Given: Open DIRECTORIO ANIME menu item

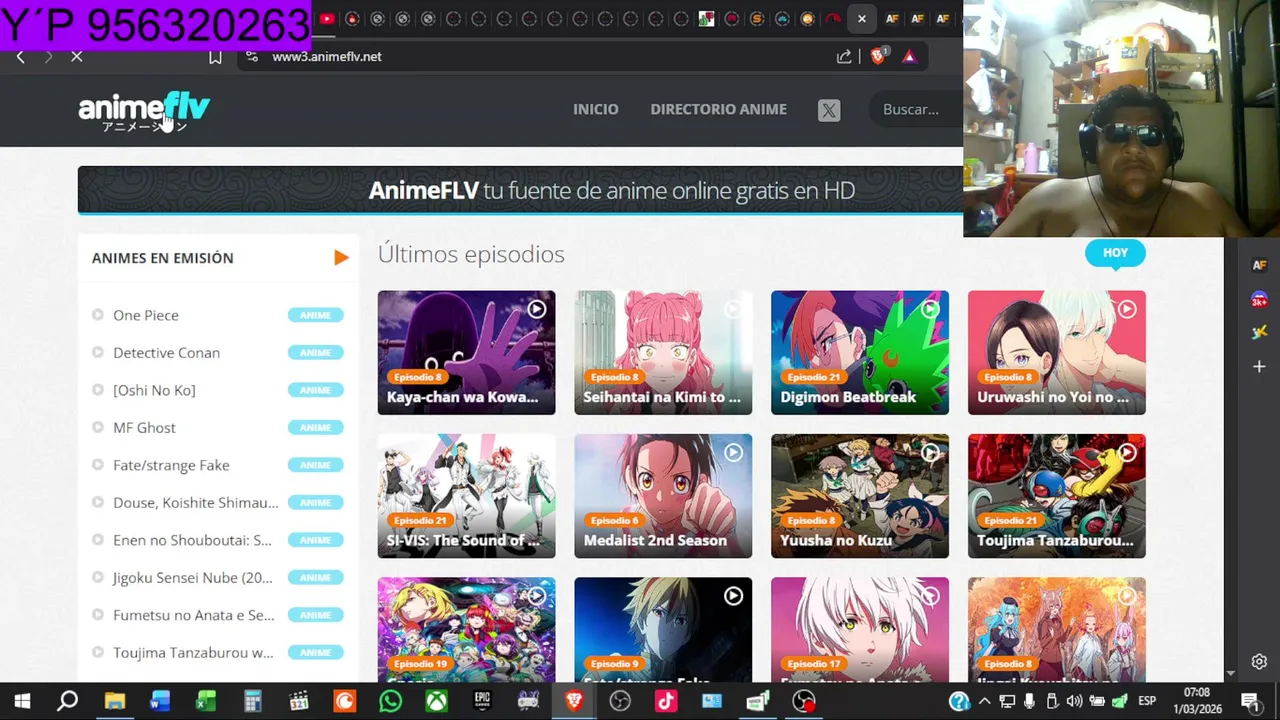Looking at the screenshot, I should pos(718,110).
